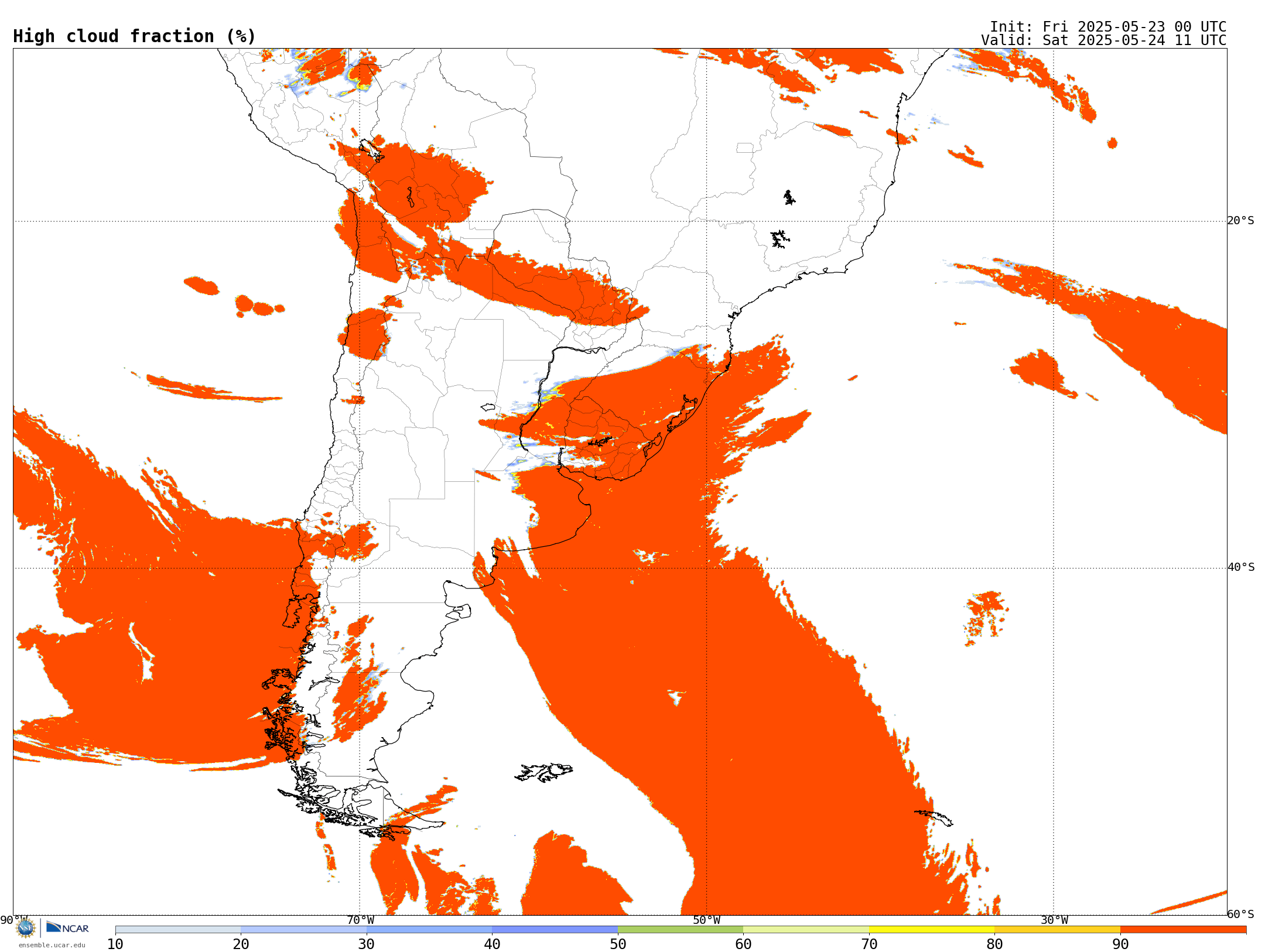The width and height of the screenshot is (1265, 952).
Task: Click the 20°S latitude label
Action: [1240, 221]
